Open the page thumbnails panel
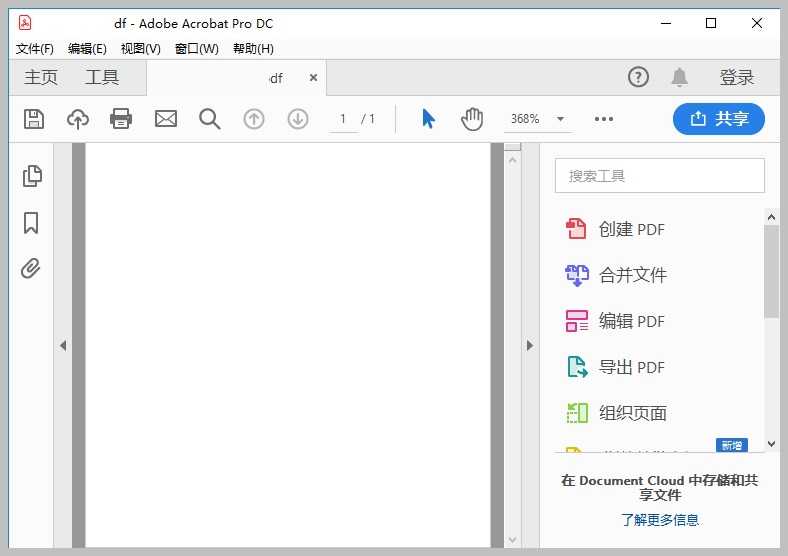Screen dimensions: 788x556 pyautogui.click(x=32, y=176)
